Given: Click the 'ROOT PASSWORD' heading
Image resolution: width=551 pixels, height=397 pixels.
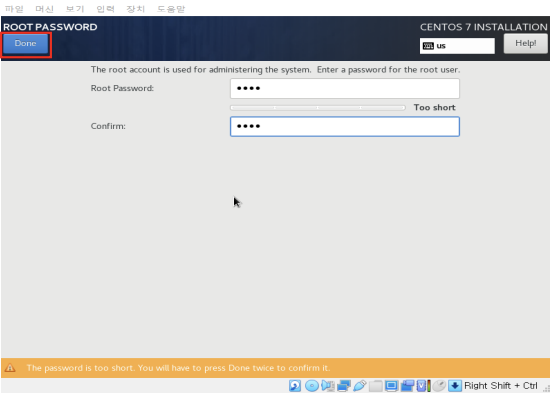Looking at the screenshot, I should pos(50,27).
